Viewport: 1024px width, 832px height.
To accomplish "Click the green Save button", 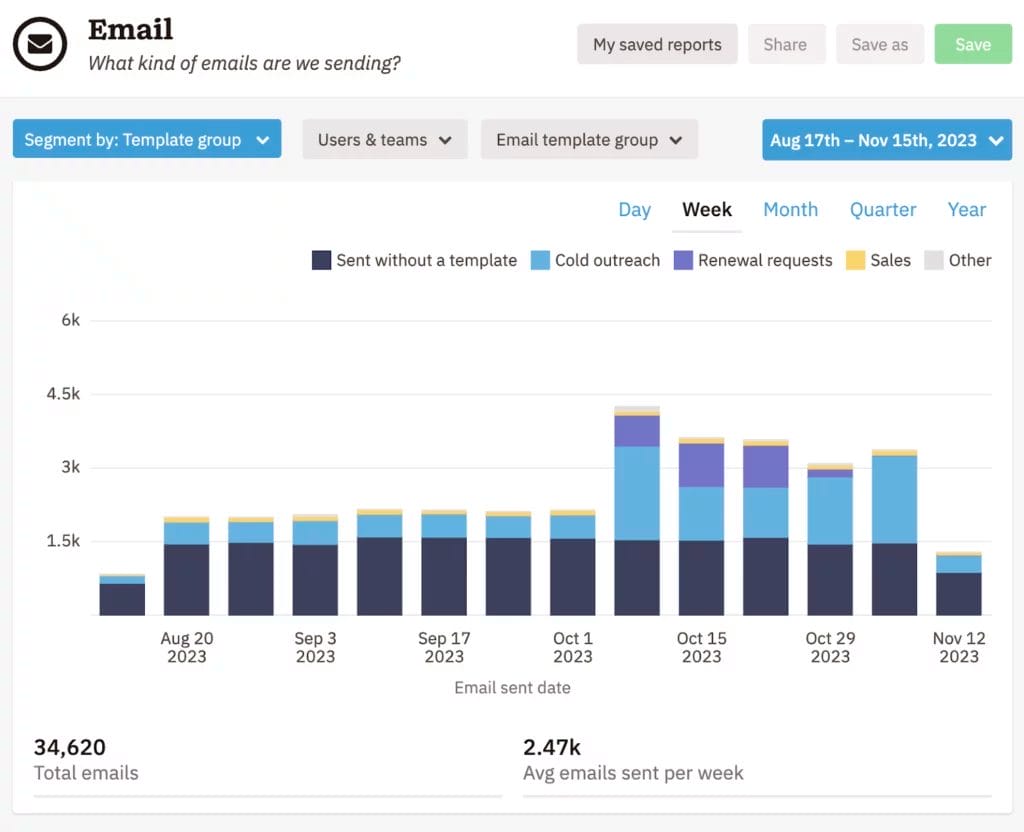I will coord(972,44).
